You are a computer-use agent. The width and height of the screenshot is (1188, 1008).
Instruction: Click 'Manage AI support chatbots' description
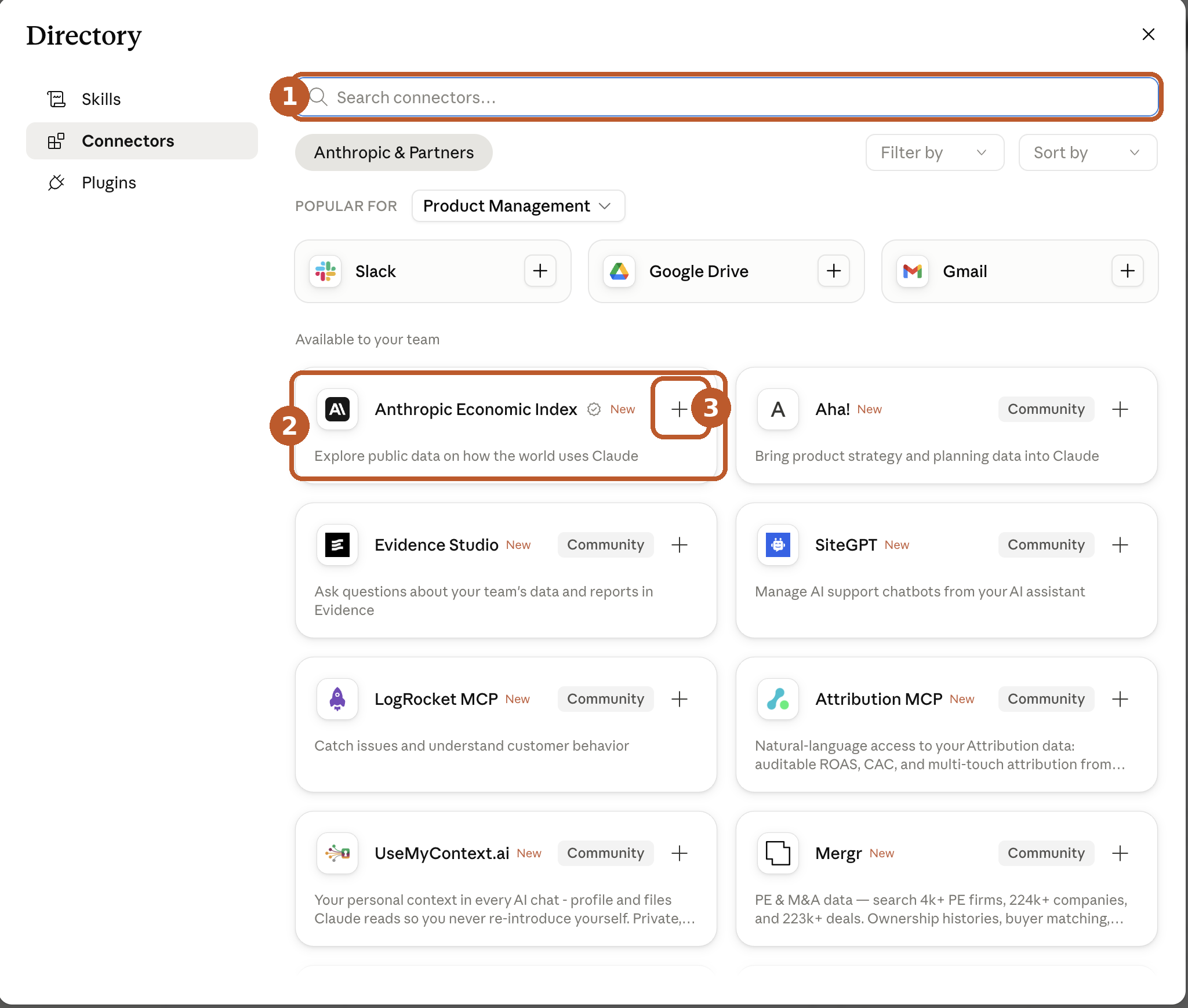coord(920,592)
